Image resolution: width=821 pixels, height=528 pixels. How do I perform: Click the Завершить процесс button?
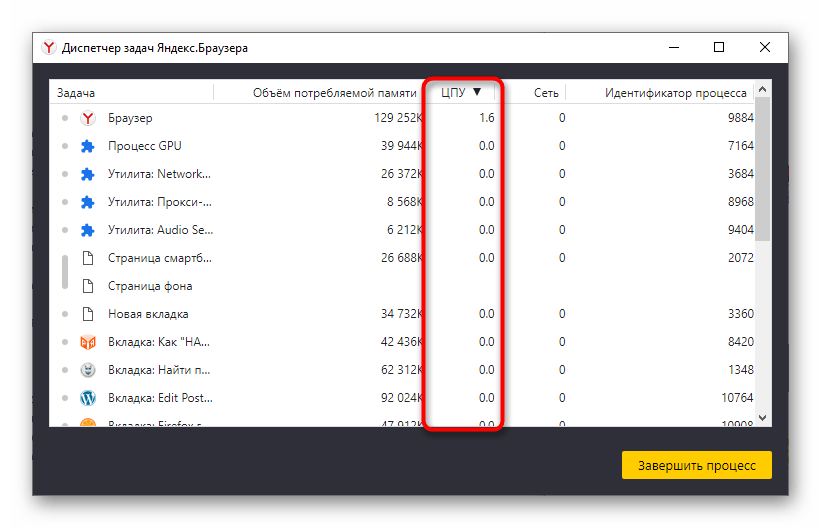coord(696,465)
